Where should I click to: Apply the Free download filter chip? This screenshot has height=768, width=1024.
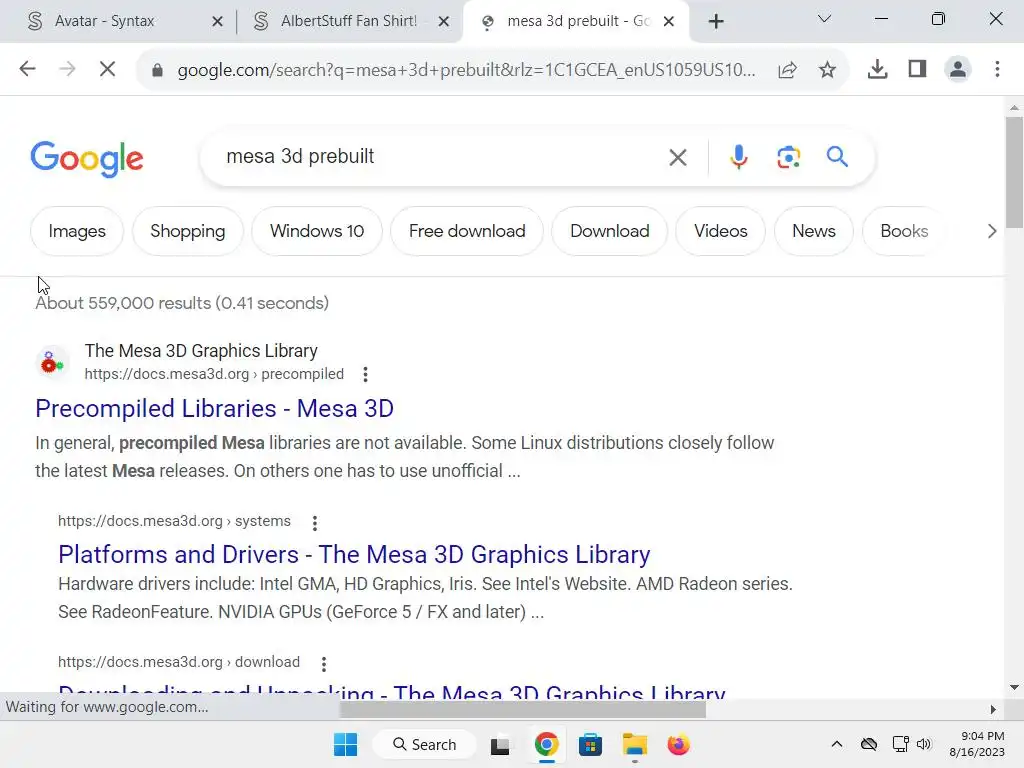[x=467, y=231]
